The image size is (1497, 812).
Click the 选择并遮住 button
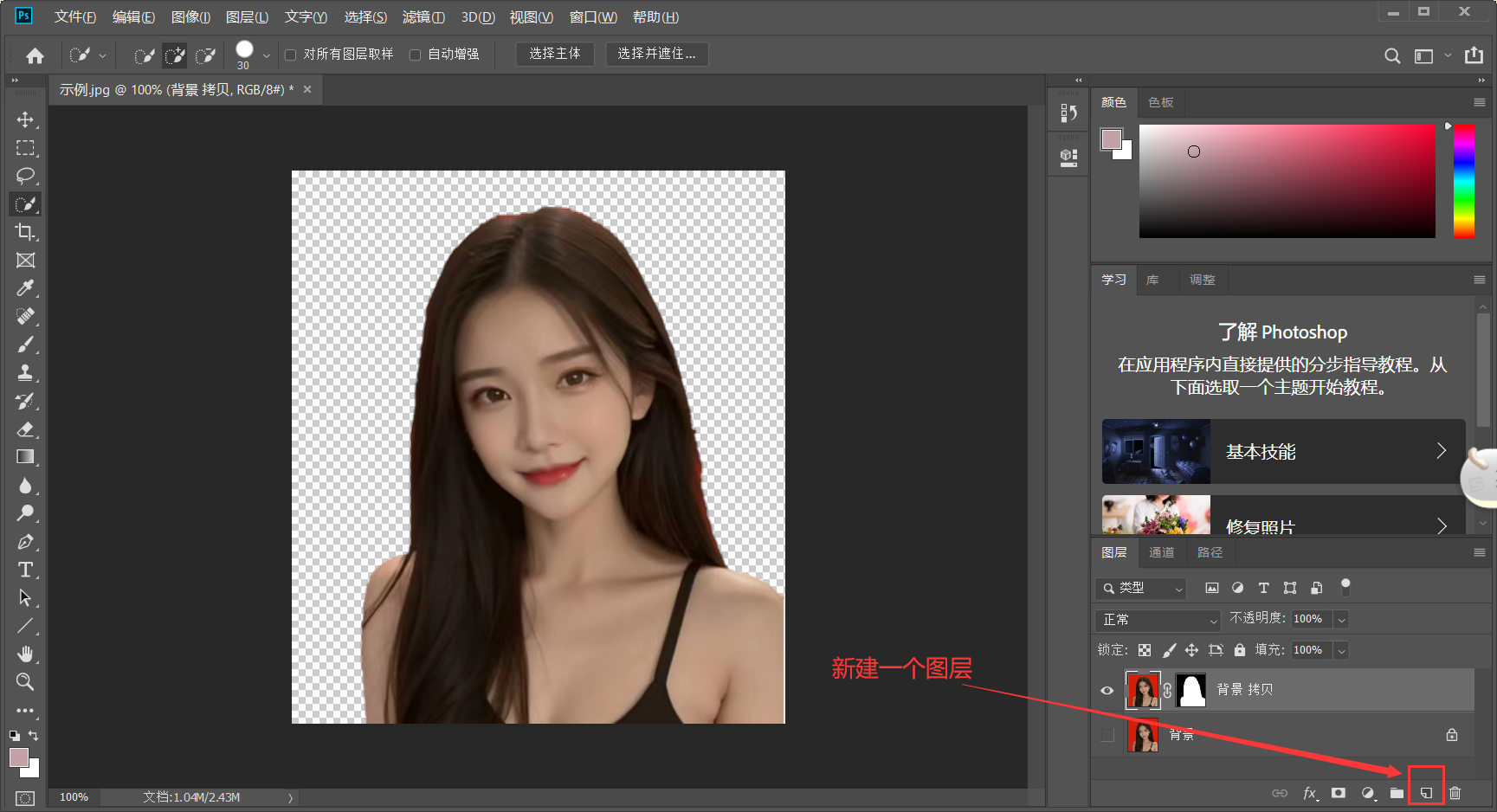pos(656,54)
